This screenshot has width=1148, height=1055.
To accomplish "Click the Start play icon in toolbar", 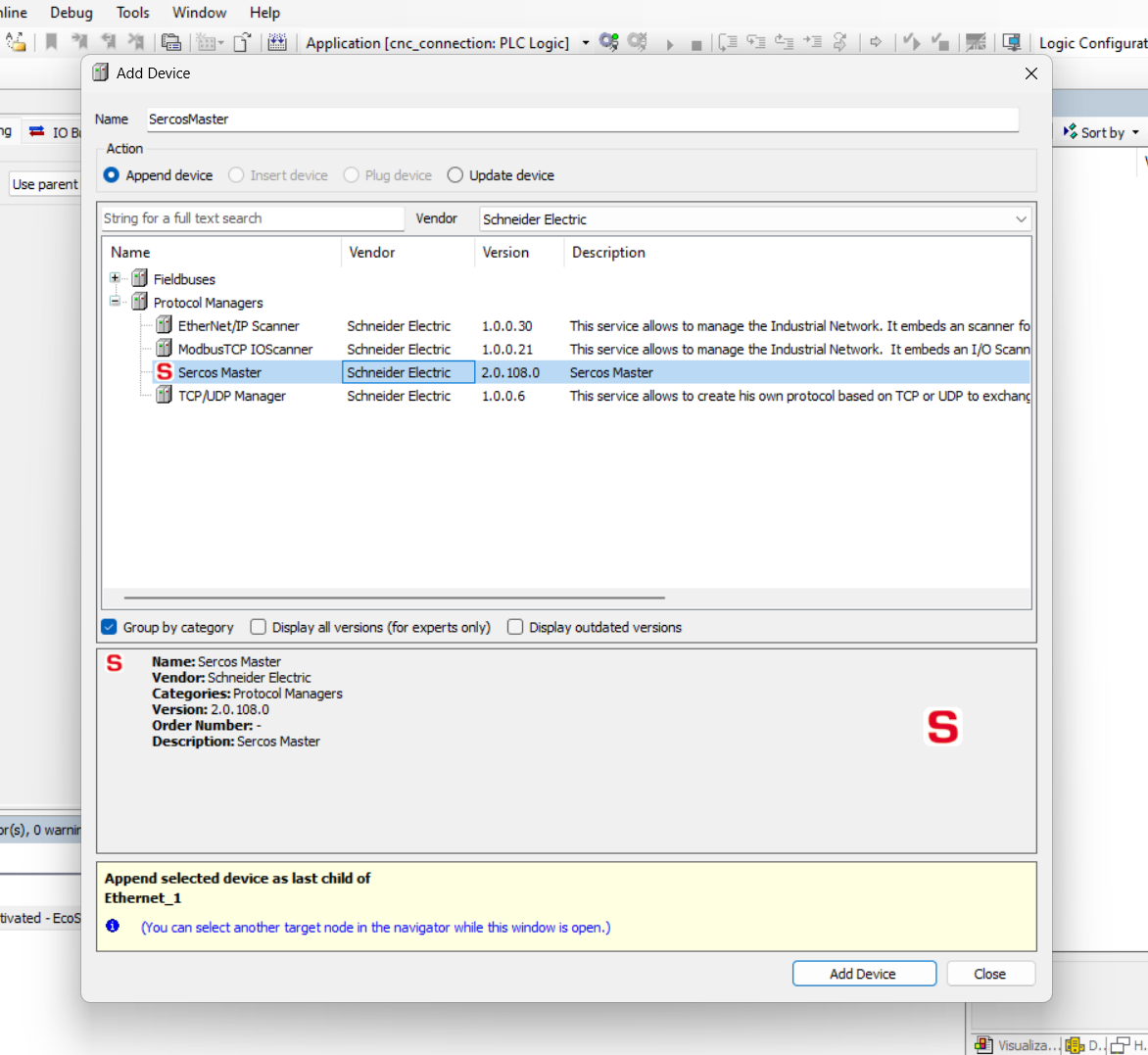I will [x=670, y=44].
